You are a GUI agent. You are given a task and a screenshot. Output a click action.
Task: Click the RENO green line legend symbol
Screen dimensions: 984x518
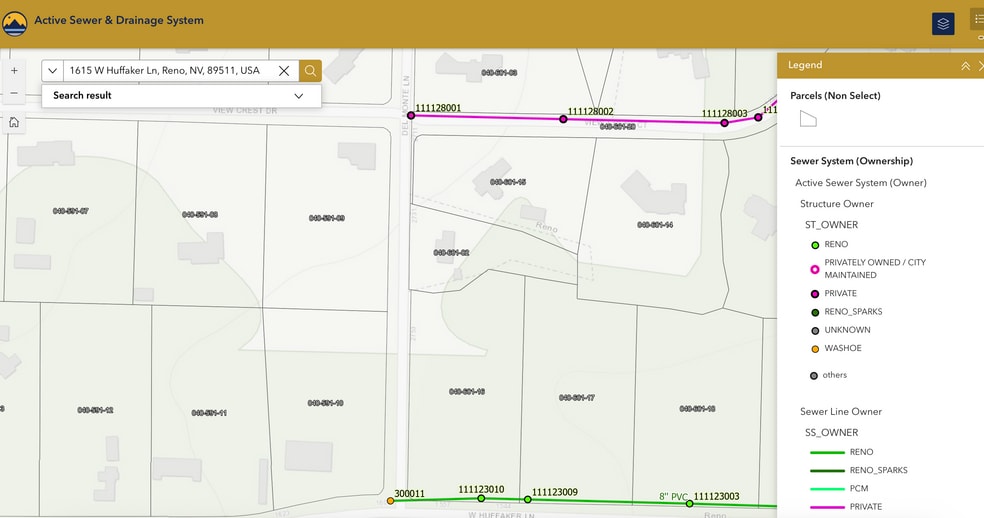pos(827,452)
